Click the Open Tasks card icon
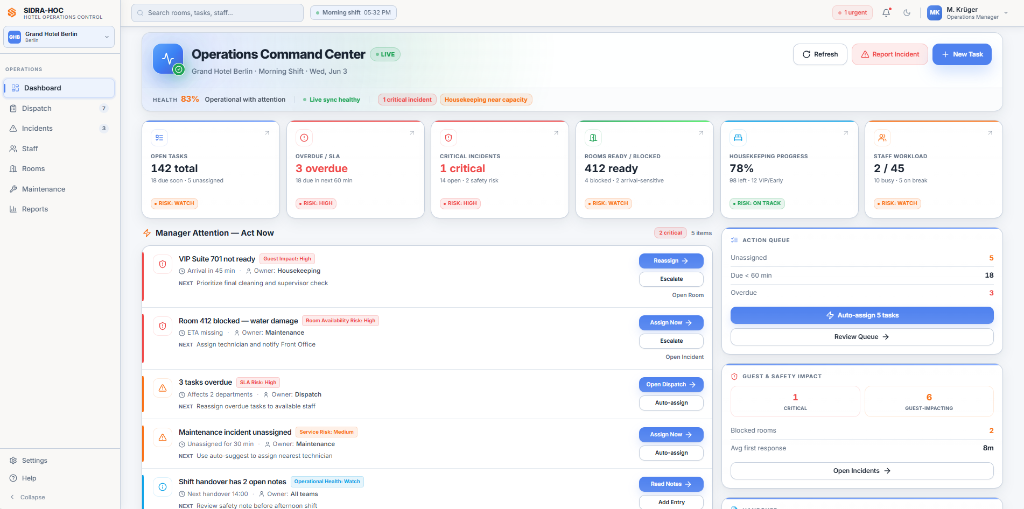This screenshot has height=509, width=1024. pos(159,137)
